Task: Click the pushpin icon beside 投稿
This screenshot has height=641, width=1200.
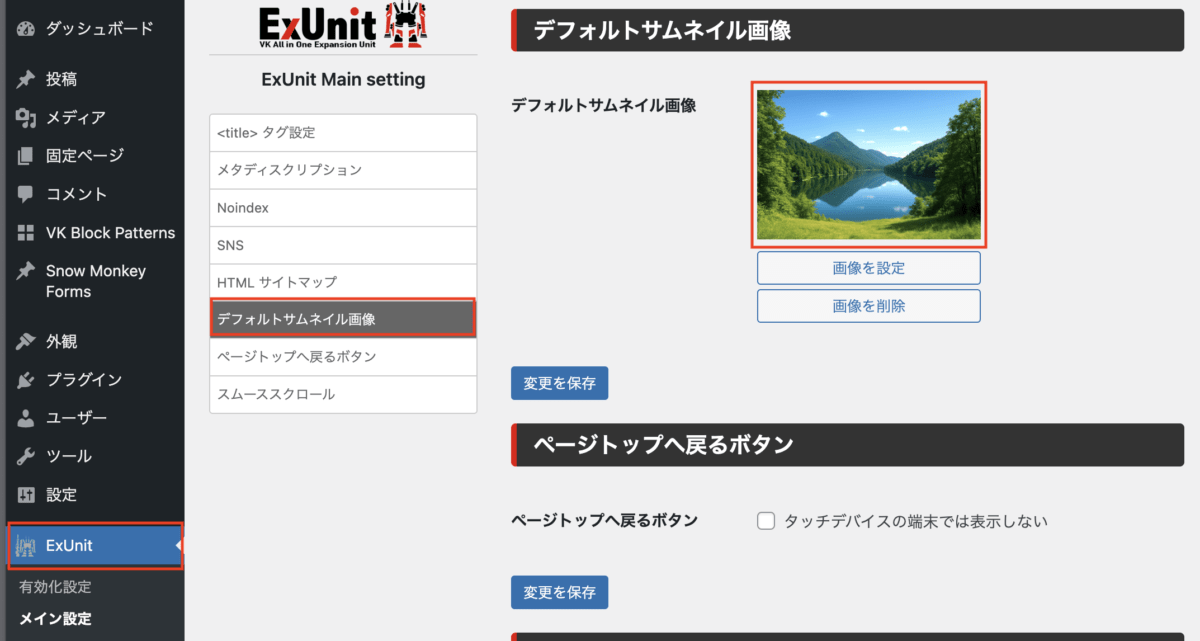Action: pos(26,79)
